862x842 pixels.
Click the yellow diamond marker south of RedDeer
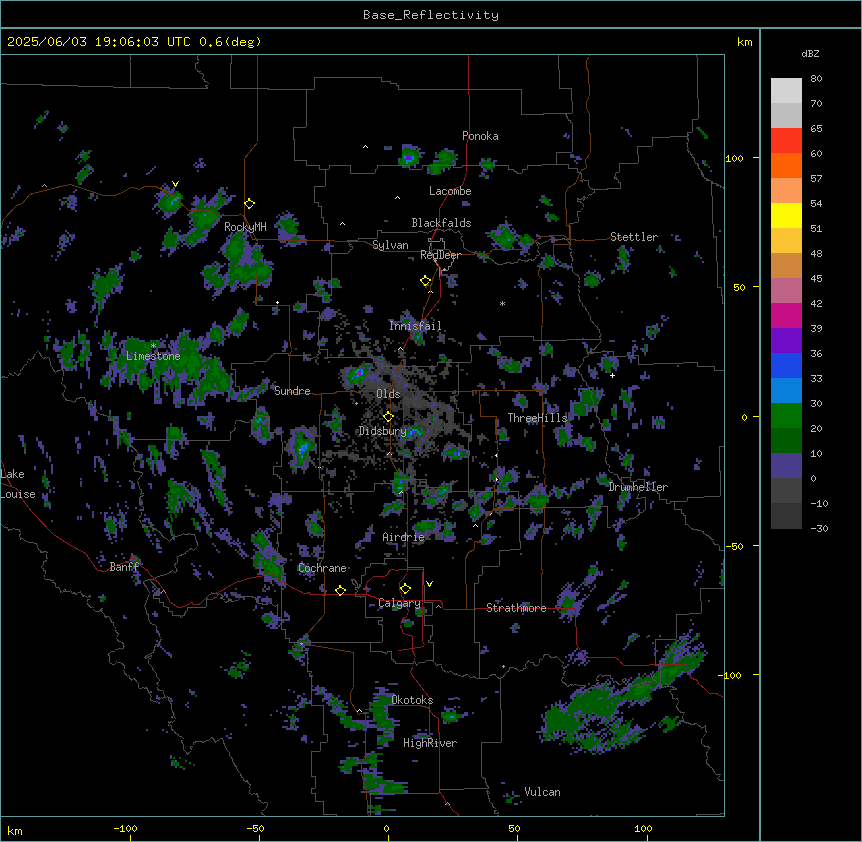click(x=426, y=281)
